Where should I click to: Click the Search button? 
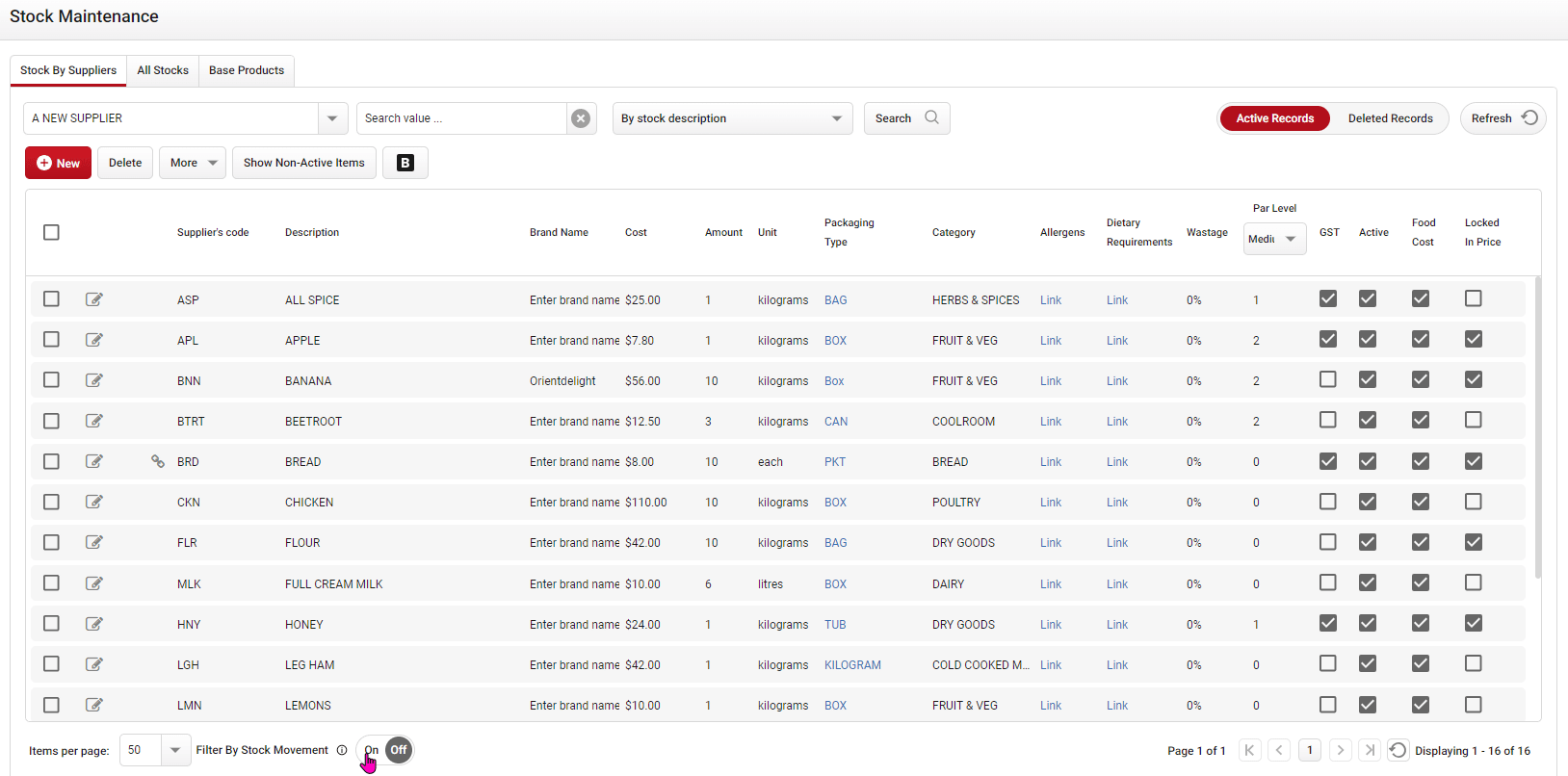point(906,118)
